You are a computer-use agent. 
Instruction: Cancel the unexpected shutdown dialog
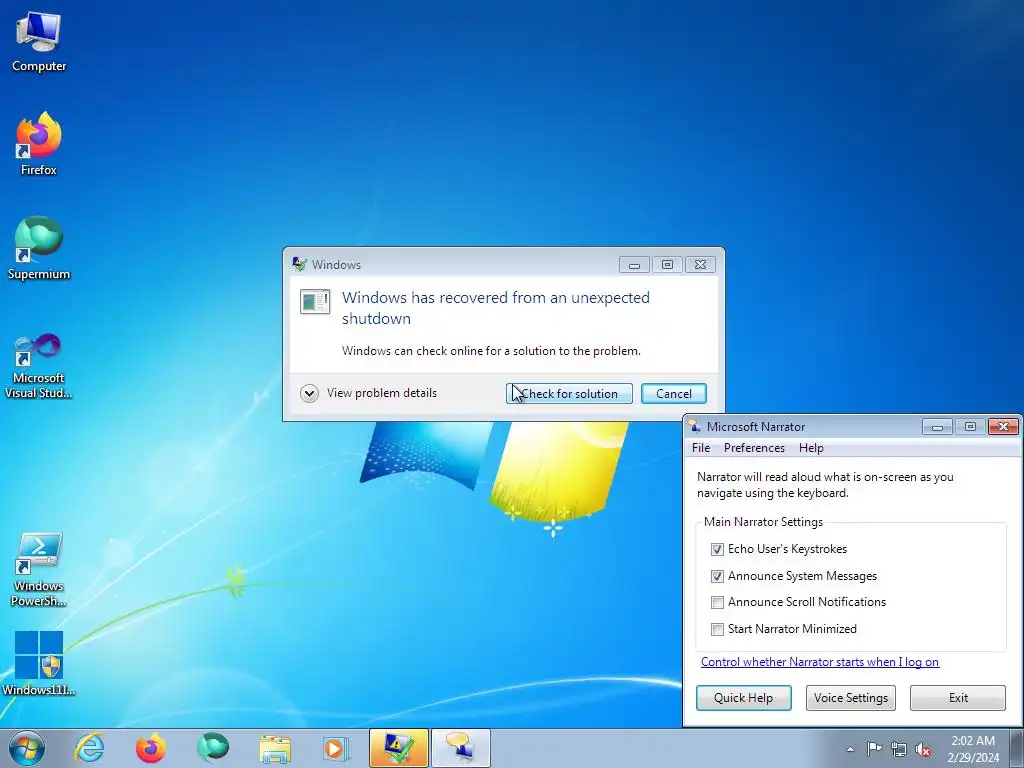[673, 393]
